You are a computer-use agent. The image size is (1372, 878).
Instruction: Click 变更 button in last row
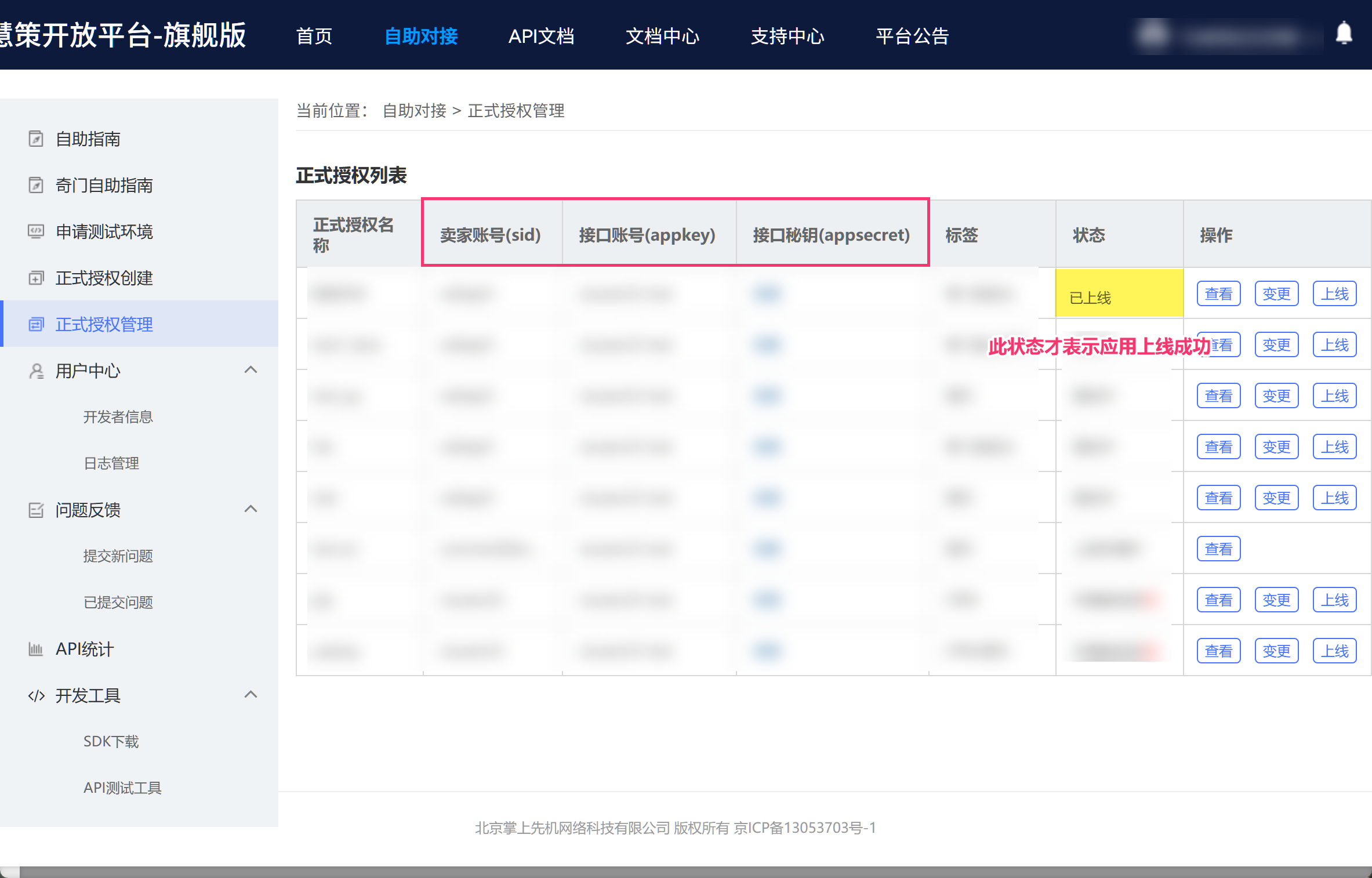(x=1276, y=651)
